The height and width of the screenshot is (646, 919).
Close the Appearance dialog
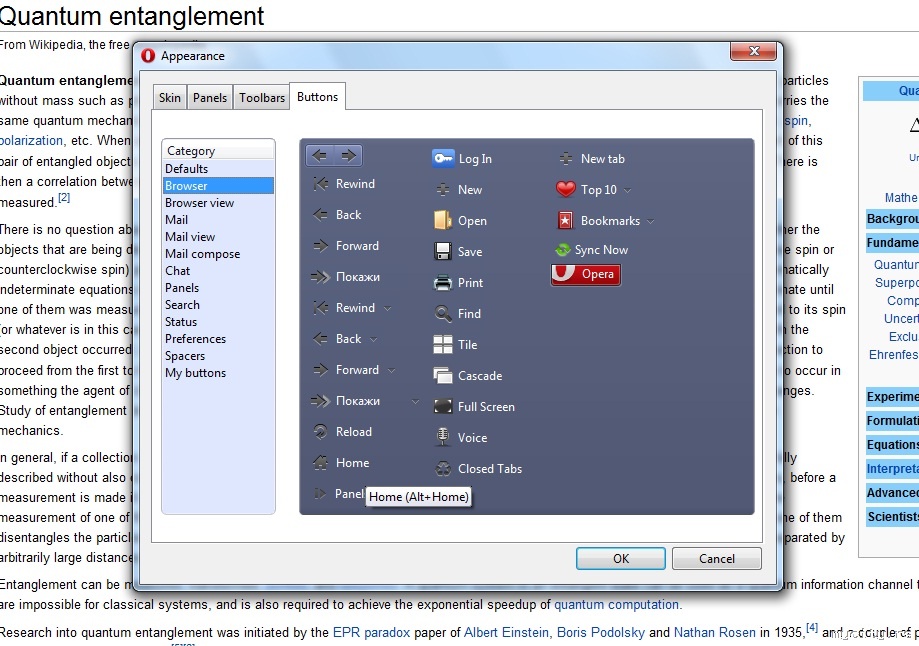click(x=754, y=52)
